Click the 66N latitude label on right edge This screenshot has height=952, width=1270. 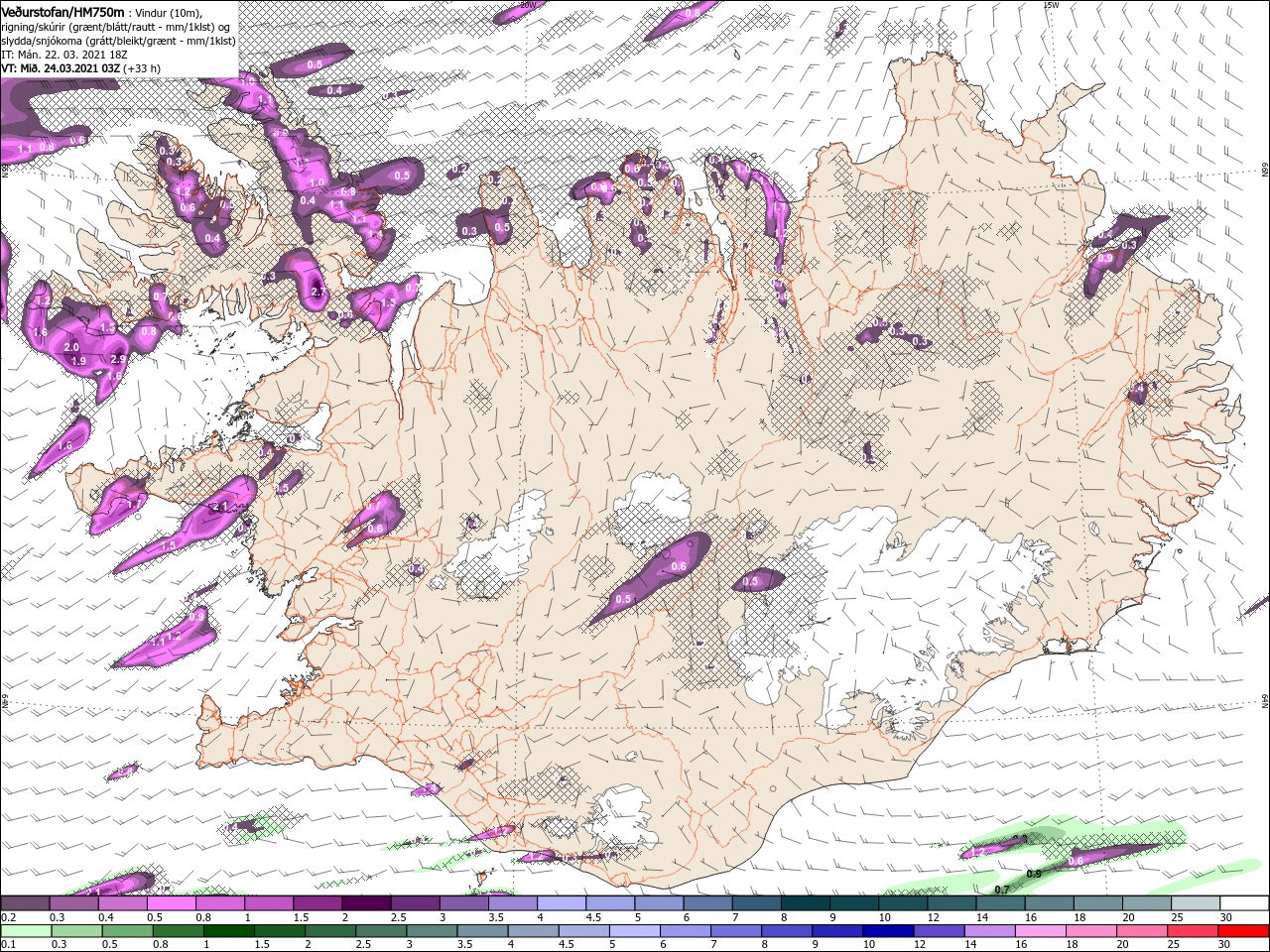[1265, 171]
